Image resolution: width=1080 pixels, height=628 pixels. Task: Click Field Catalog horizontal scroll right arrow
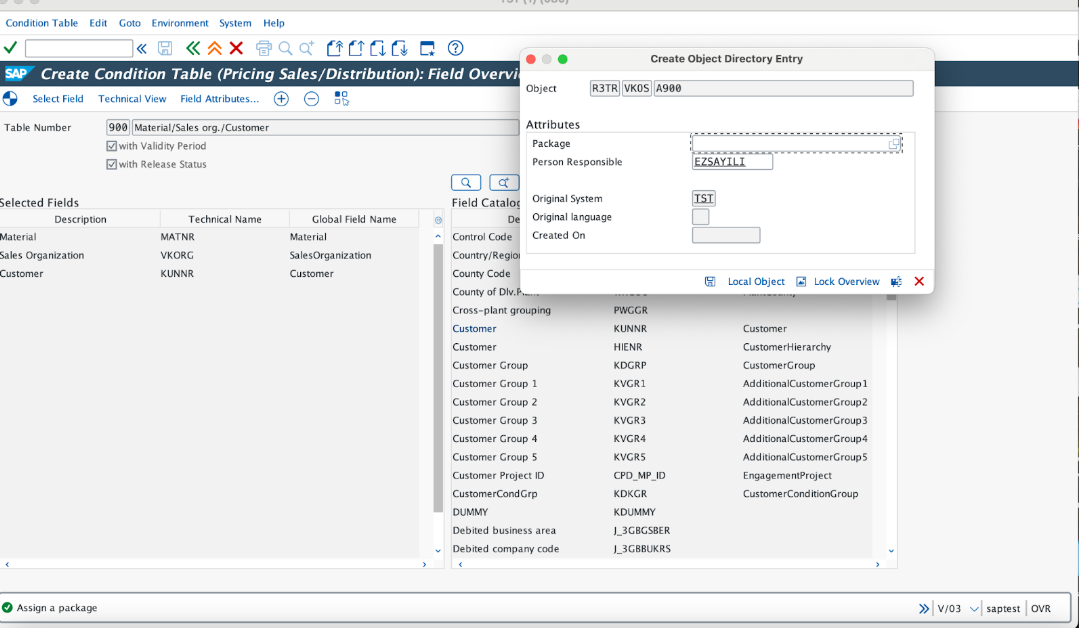(878, 564)
